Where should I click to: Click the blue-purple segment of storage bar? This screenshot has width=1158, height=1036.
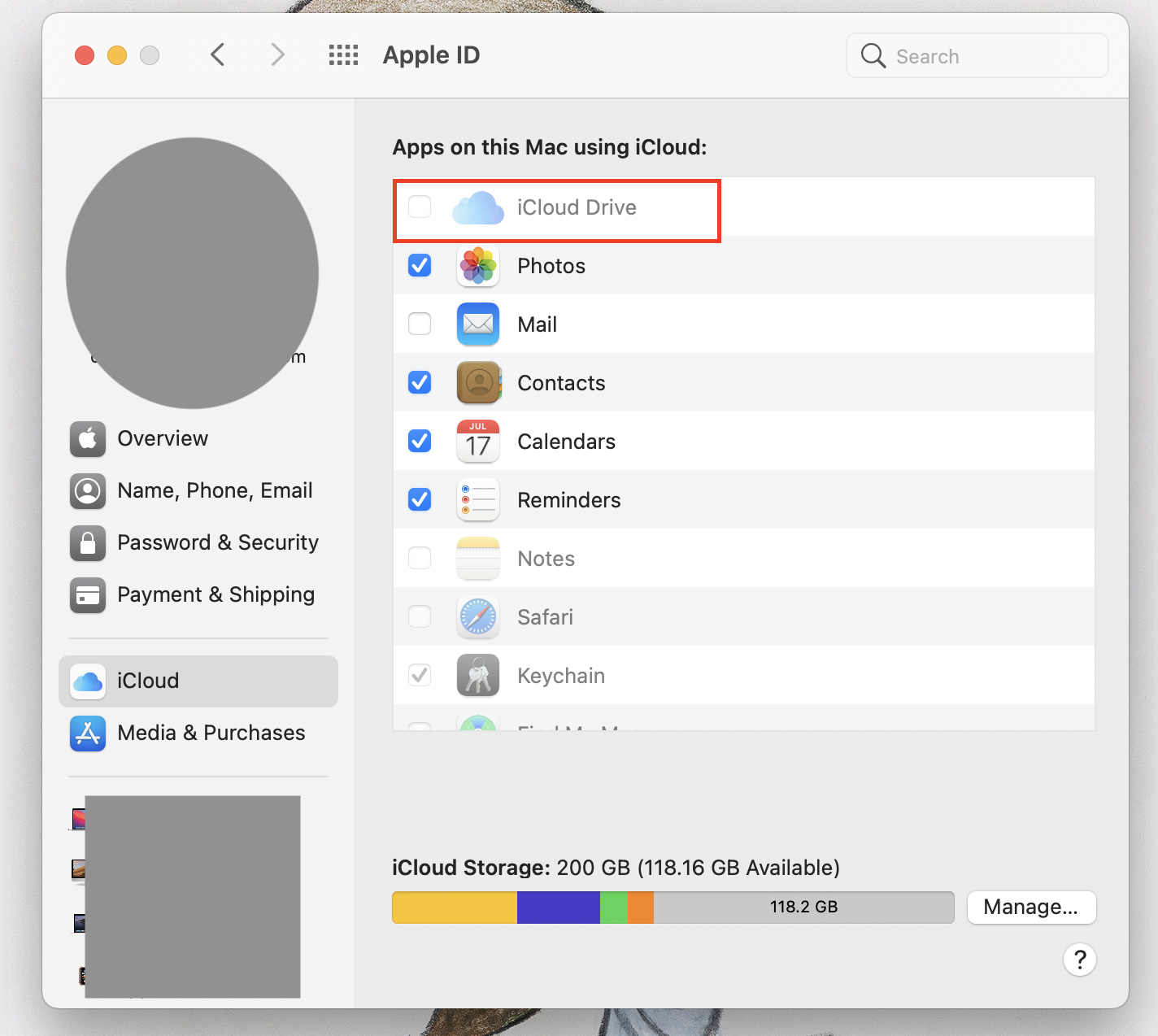(559, 908)
